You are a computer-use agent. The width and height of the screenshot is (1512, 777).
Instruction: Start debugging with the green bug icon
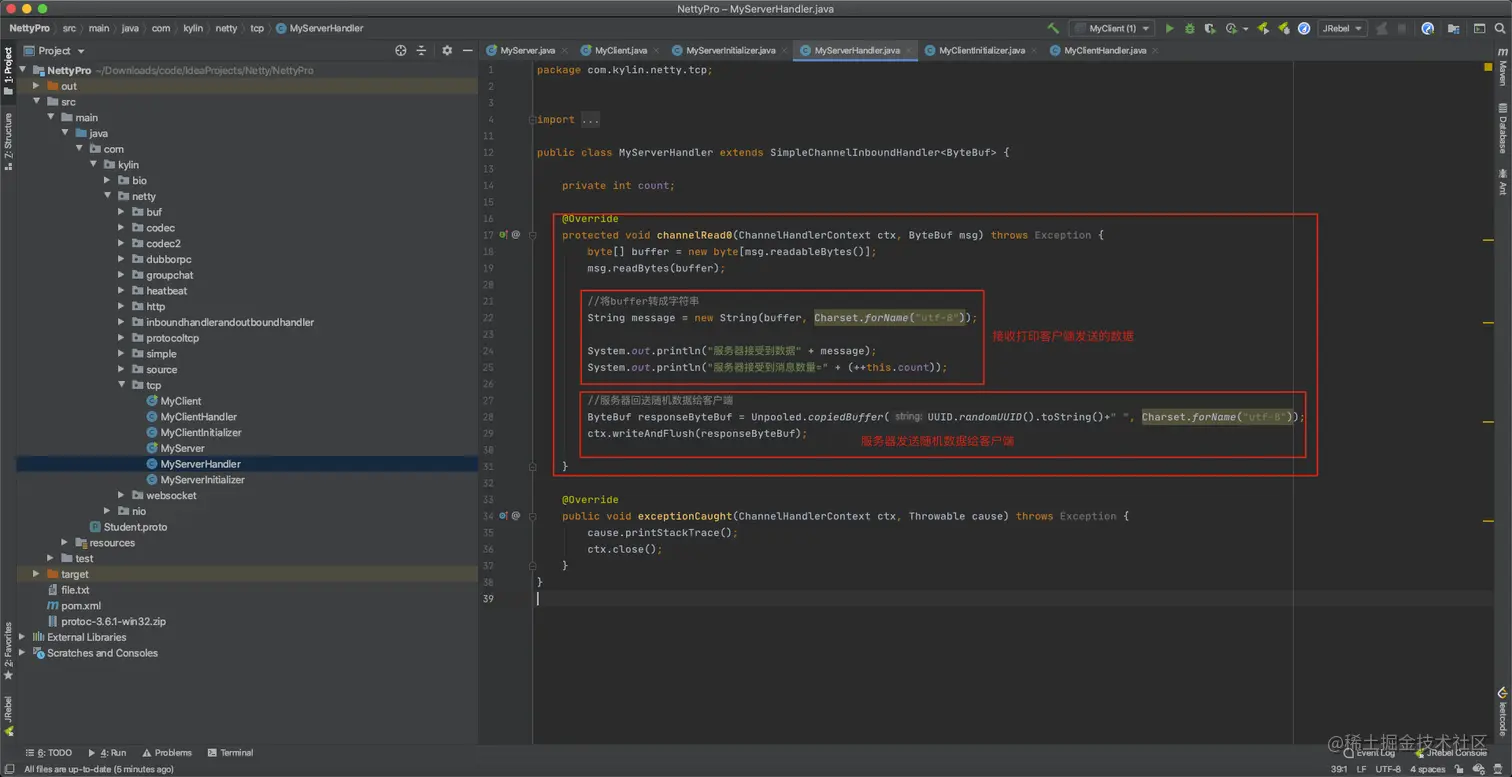pyautogui.click(x=1189, y=29)
